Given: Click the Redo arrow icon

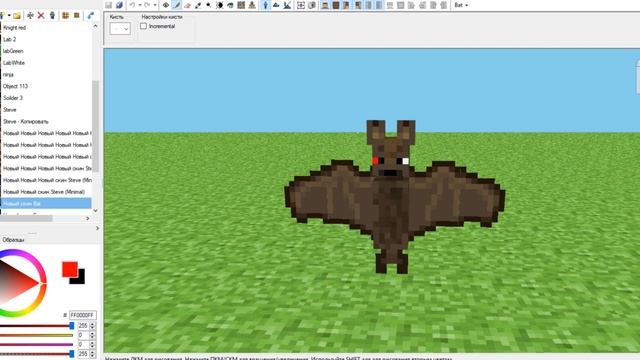Looking at the screenshot, I should [x=147, y=5].
